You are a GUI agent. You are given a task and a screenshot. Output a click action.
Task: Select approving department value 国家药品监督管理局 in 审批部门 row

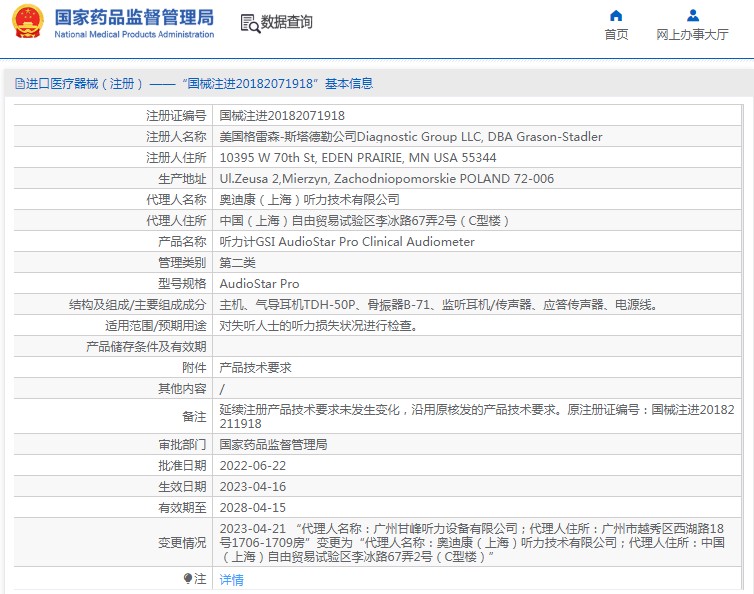pyautogui.click(x=273, y=444)
